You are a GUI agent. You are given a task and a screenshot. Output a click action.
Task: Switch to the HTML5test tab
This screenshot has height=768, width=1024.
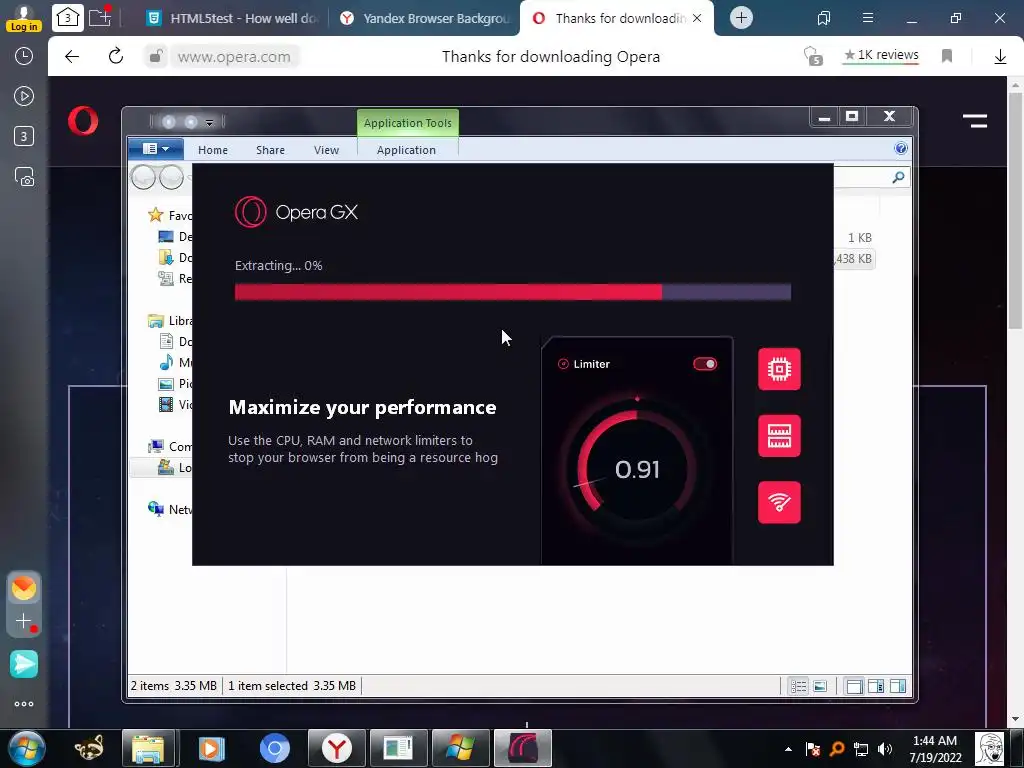[232, 18]
